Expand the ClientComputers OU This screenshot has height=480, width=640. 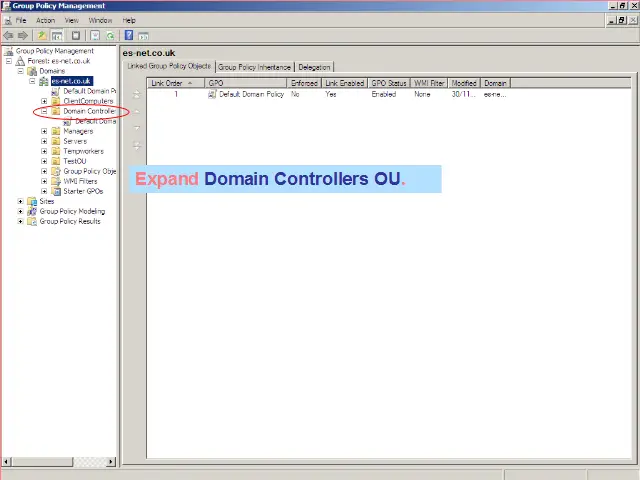(44, 101)
